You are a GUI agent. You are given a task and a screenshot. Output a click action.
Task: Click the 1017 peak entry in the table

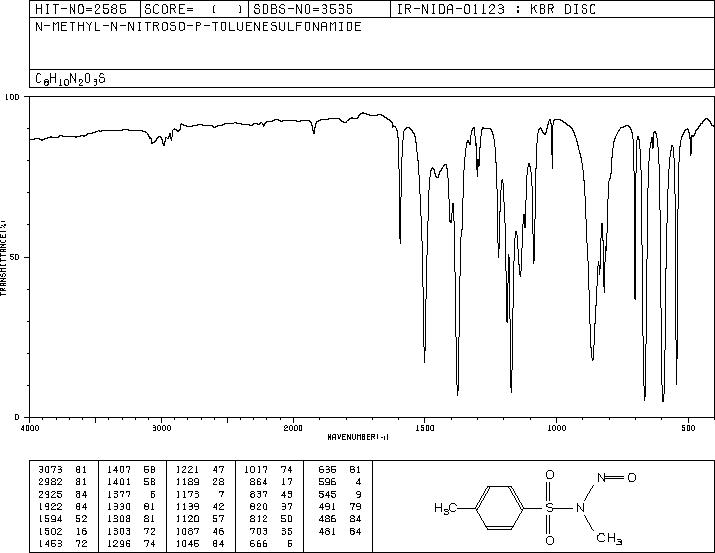pyautogui.click(x=269, y=470)
